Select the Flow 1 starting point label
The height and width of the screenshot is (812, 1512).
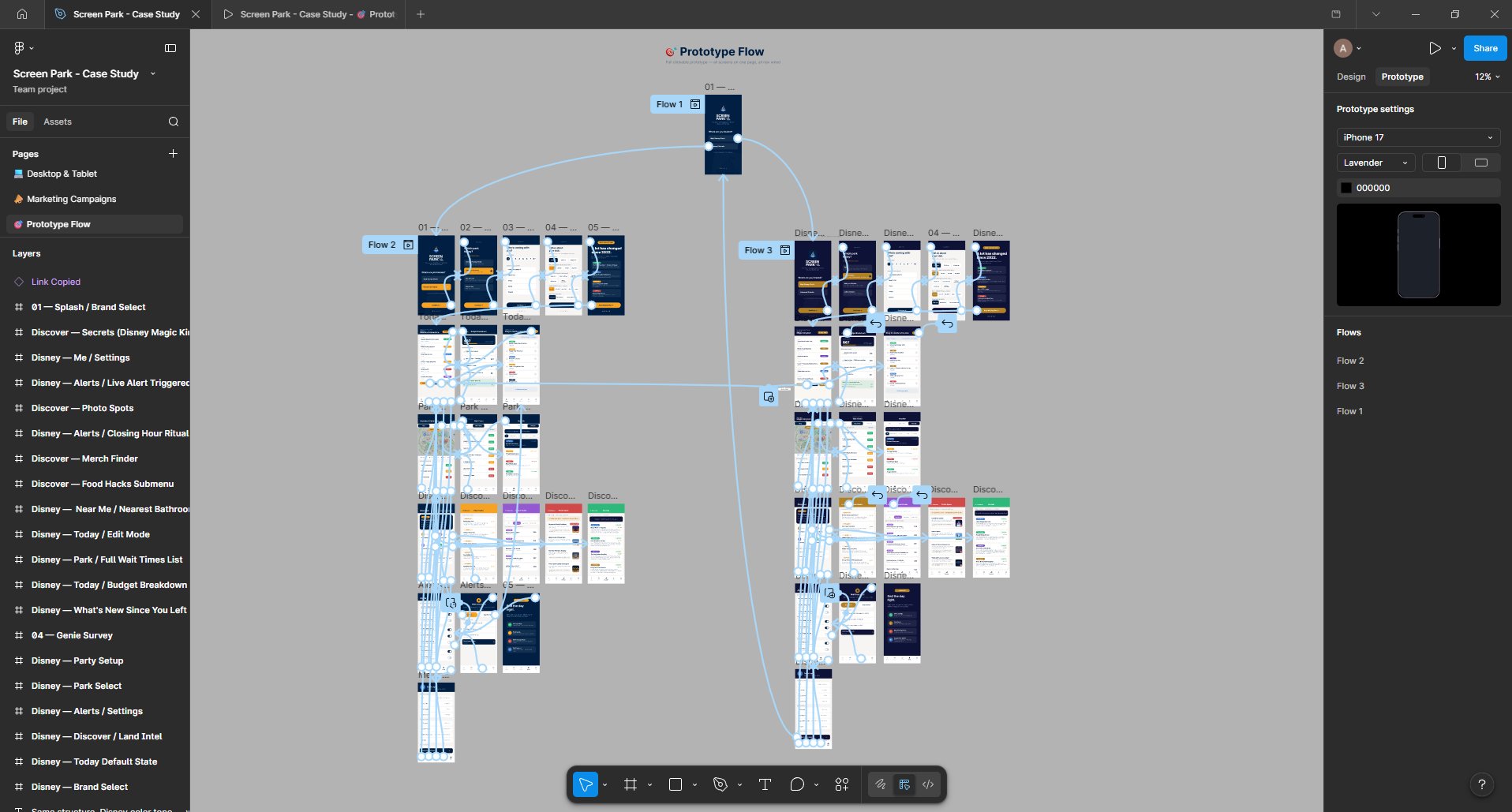pyautogui.click(x=669, y=104)
